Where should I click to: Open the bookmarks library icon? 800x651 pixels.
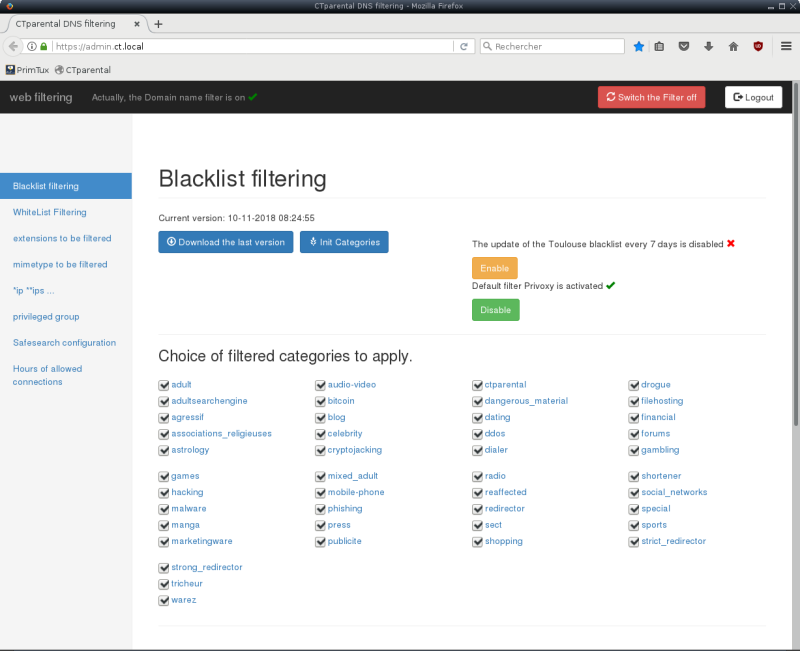(659, 46)
